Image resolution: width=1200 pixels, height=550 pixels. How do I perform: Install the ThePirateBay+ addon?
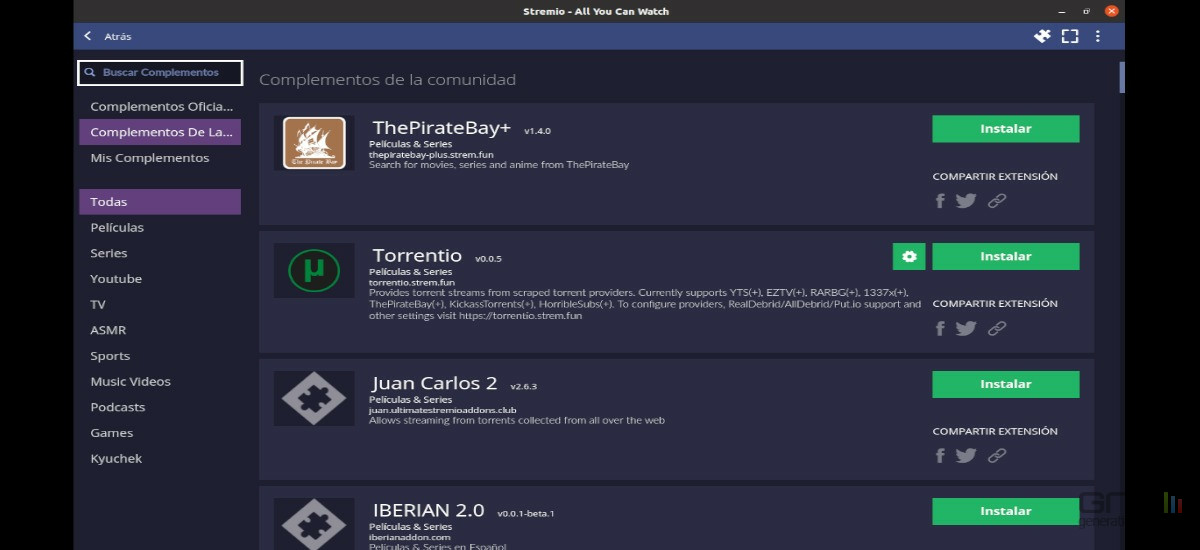point(1006,129)
